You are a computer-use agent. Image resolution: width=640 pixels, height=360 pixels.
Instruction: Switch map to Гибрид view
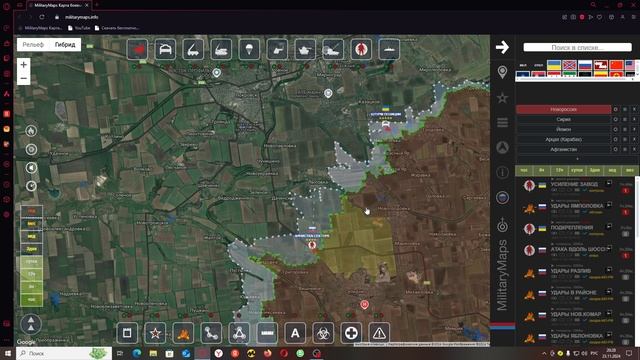point(65,45)
